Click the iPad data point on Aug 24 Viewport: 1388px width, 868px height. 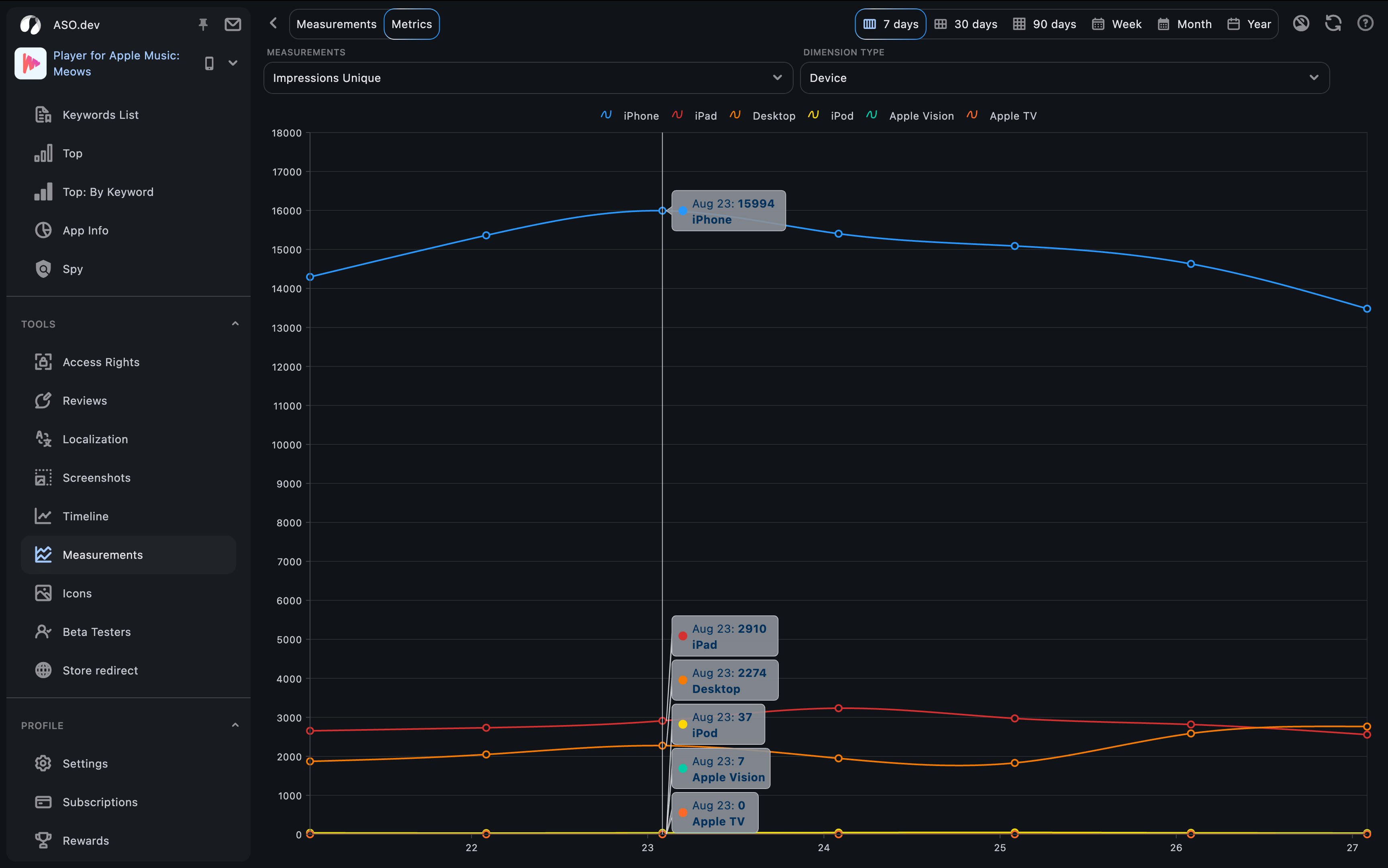pyautogui.click(x=839, y=708)
